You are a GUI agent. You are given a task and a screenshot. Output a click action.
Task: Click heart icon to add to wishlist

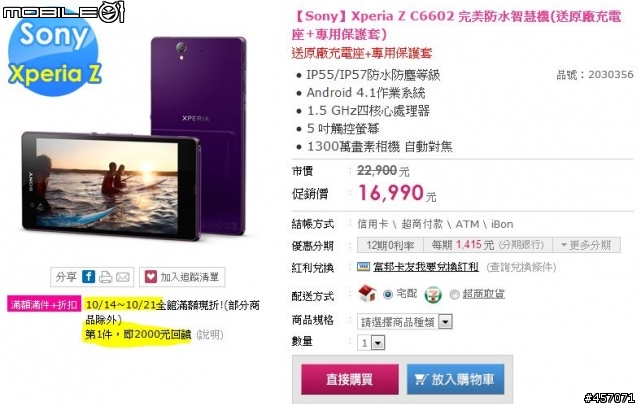[x=151, y=277]
